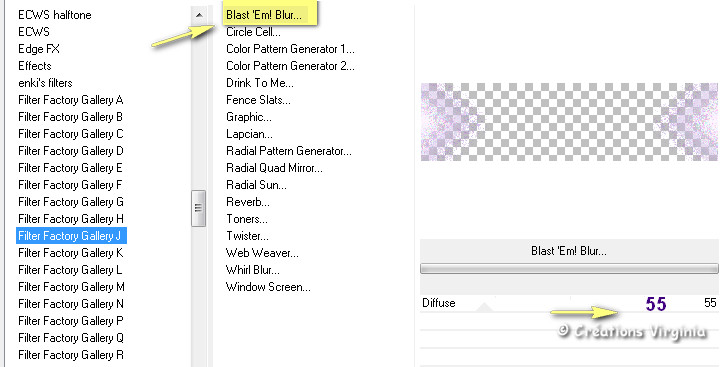
Task: Select ECWS halftone category
Action: pyautogui.click(x=55, y=15)
